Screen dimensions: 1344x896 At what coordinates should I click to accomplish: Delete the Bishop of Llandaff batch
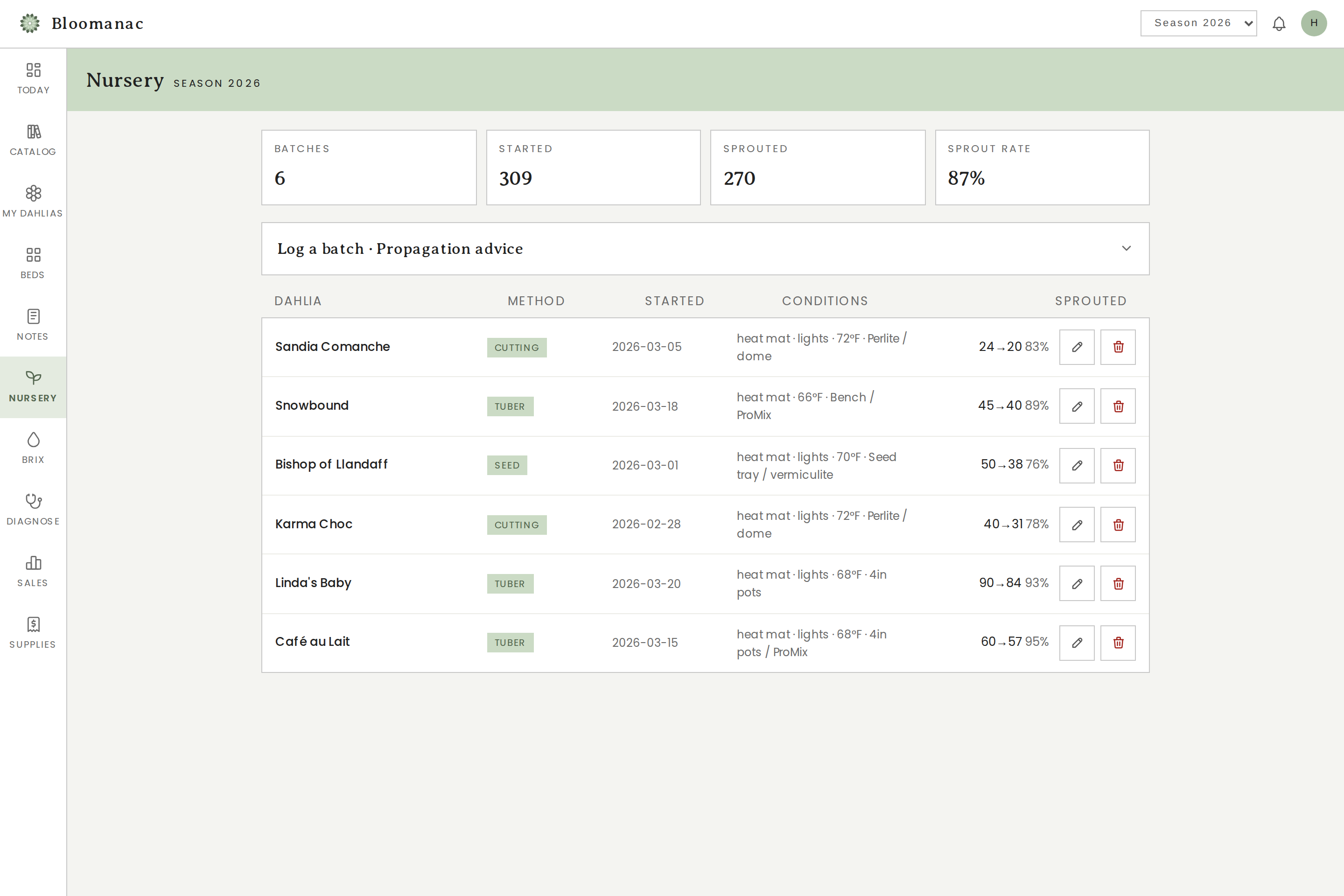pos(1118,465)
